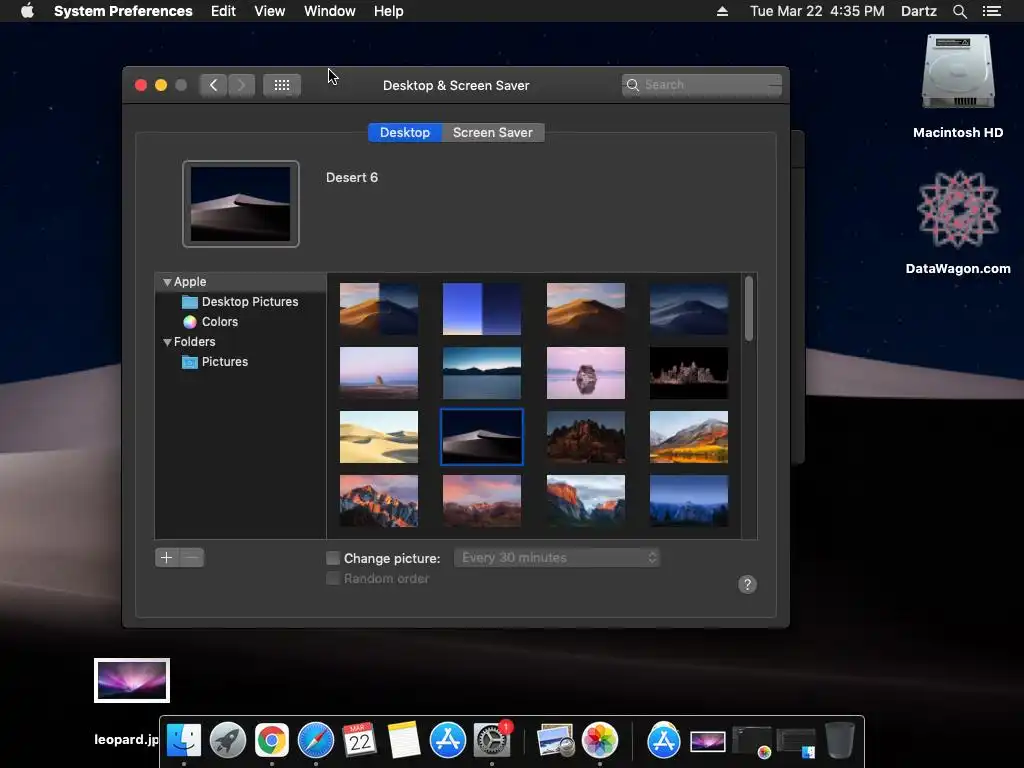
Task: Click the Search field
Action: pos(702,85)
